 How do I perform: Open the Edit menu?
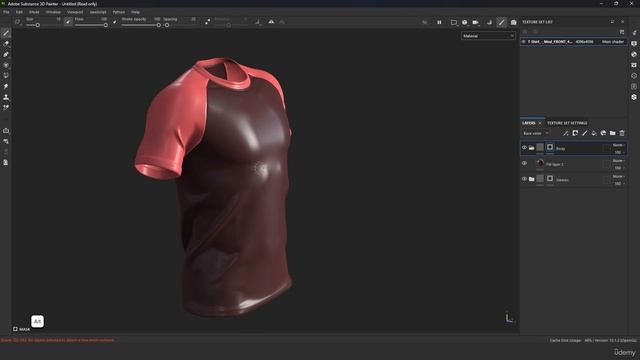(19, 12)
